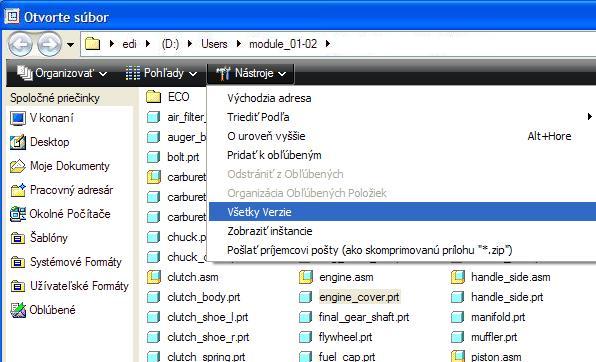Viewport: 596px width, 362px height.
Task: Select the engine.asm assembly file
Action: point(336,277)
